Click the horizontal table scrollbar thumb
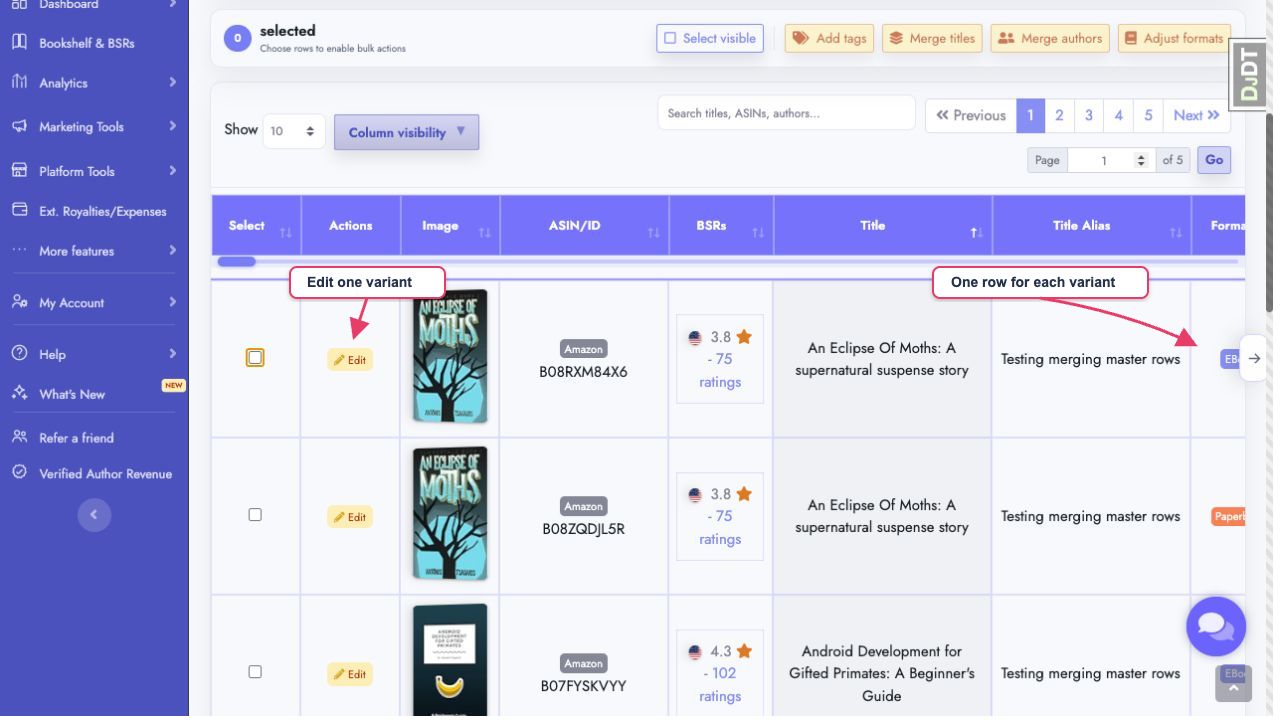The image size is (1280, 720). [237, 261]
